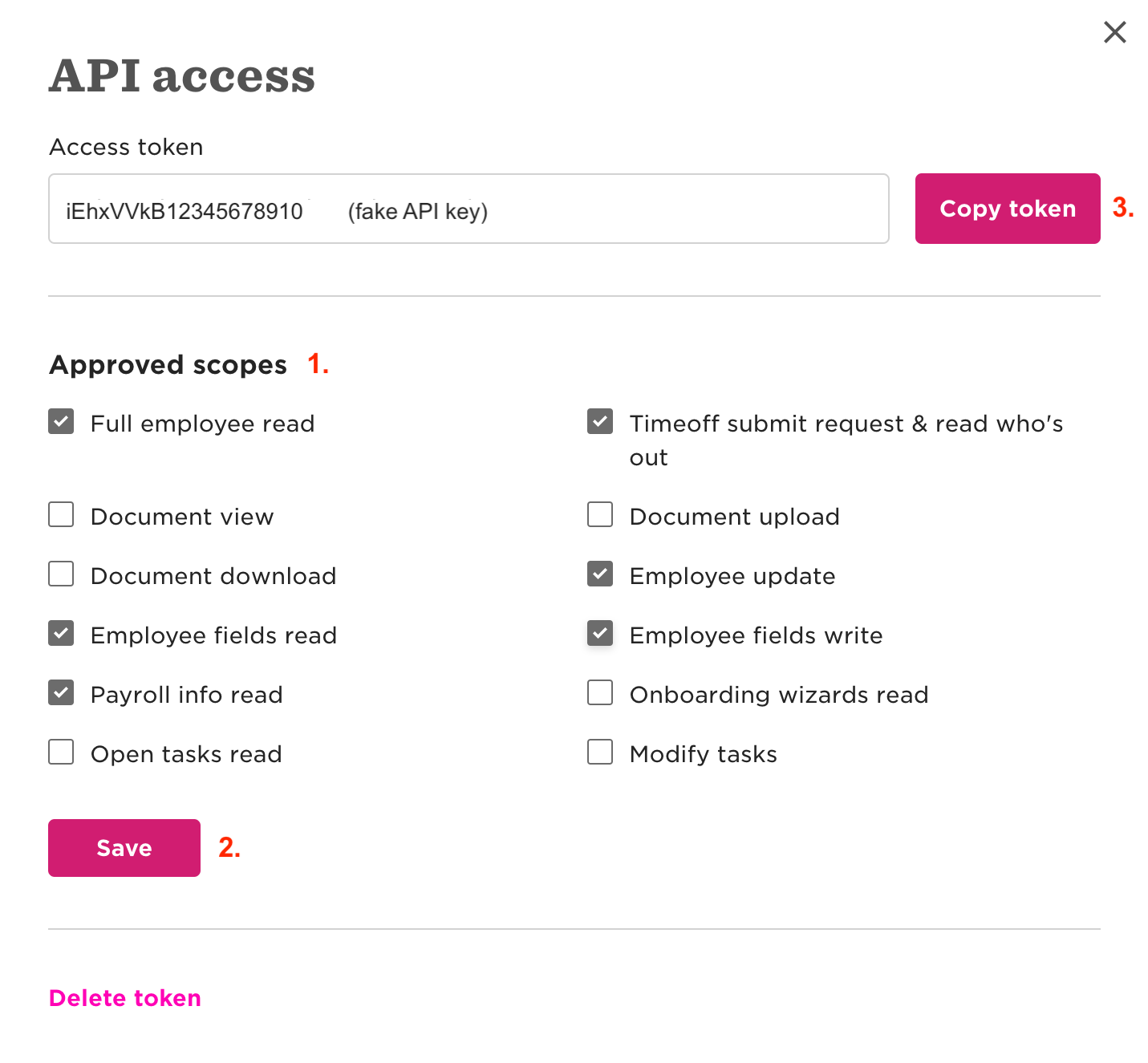Uncheck the Employee update scope
Viewport: 1148px width, 1063px height.
point(600,574)
